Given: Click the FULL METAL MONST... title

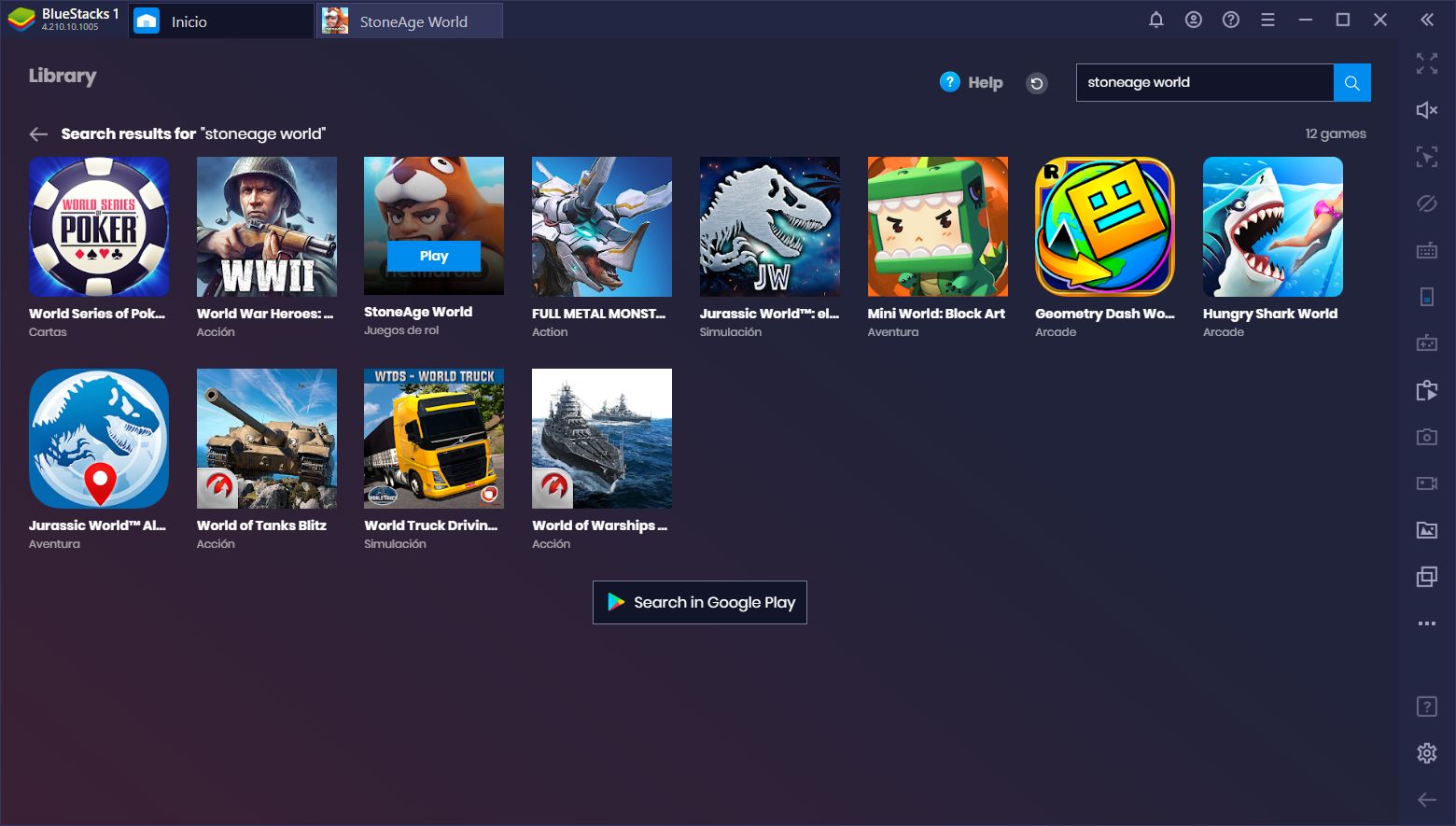Looking at the screenshot, I should (x=599, y=314).
